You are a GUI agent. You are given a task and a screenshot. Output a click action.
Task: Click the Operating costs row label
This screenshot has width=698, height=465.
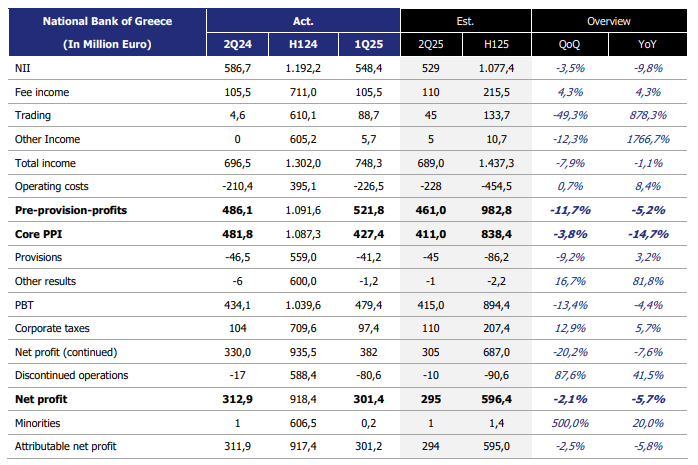click(52, 186)
